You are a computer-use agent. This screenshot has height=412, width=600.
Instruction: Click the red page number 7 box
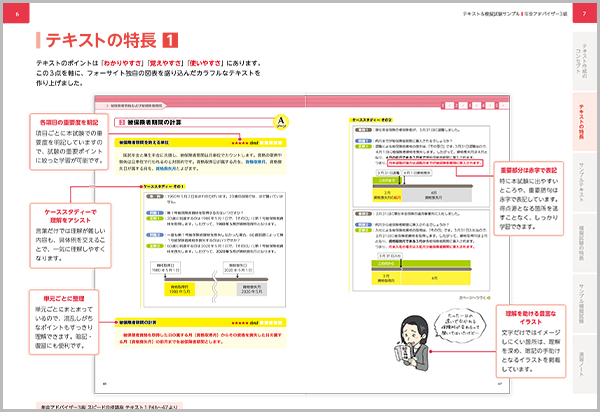click(584, 13)
